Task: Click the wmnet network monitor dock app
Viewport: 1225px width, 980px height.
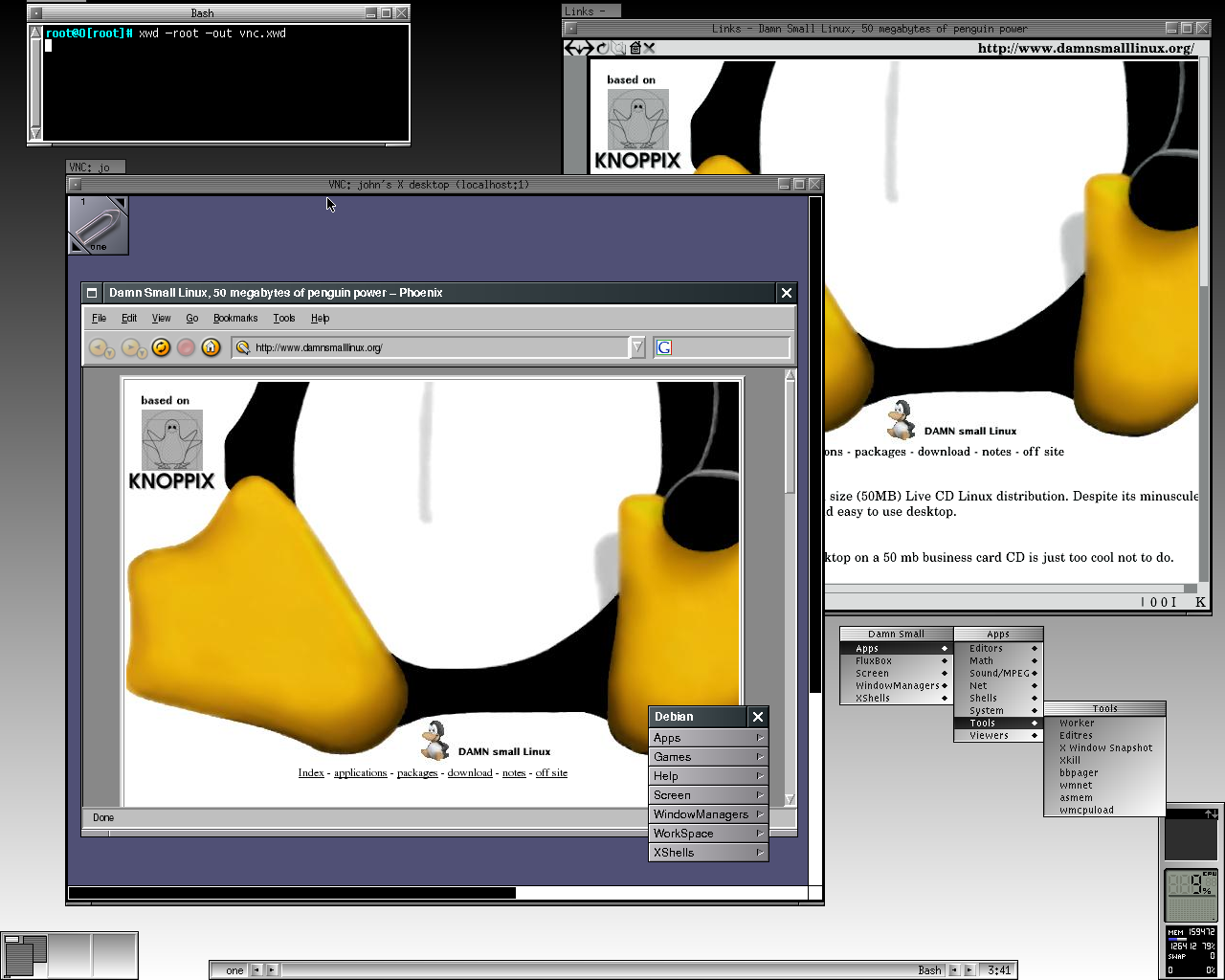Action: 1191,835
